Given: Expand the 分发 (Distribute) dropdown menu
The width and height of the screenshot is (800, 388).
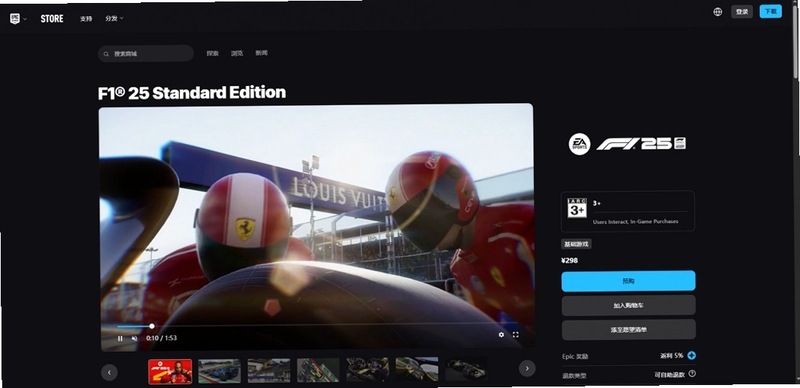Looking at the screenshot, I should coord(114,18).
